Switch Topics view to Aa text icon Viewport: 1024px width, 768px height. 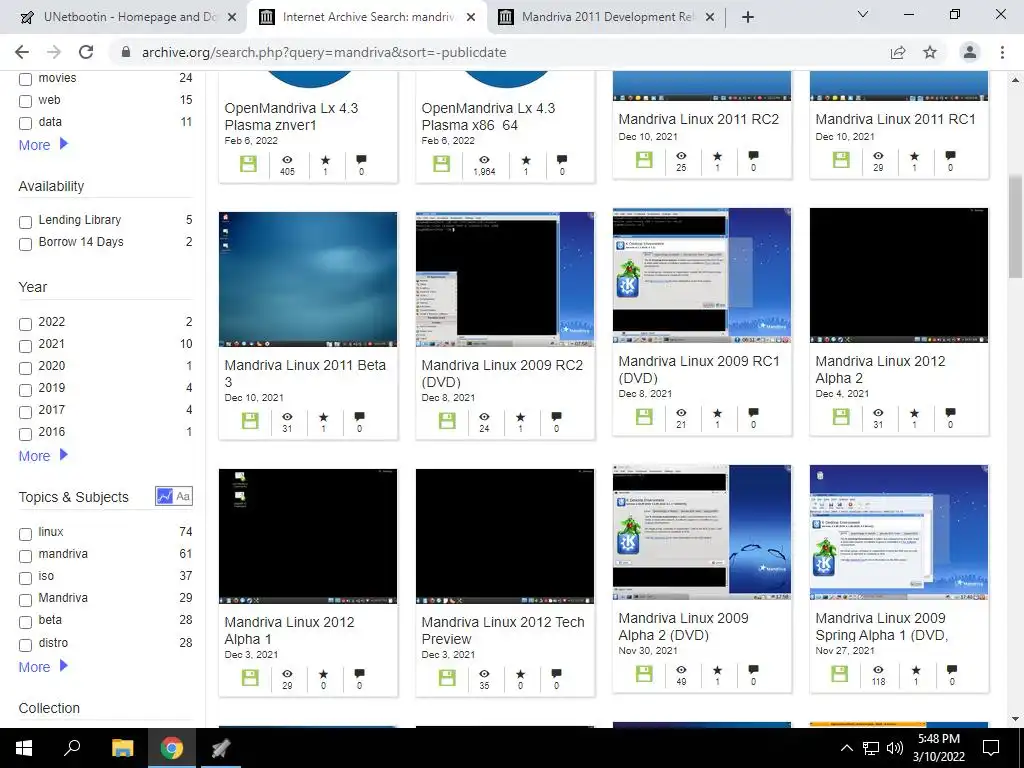coord(183,496)
